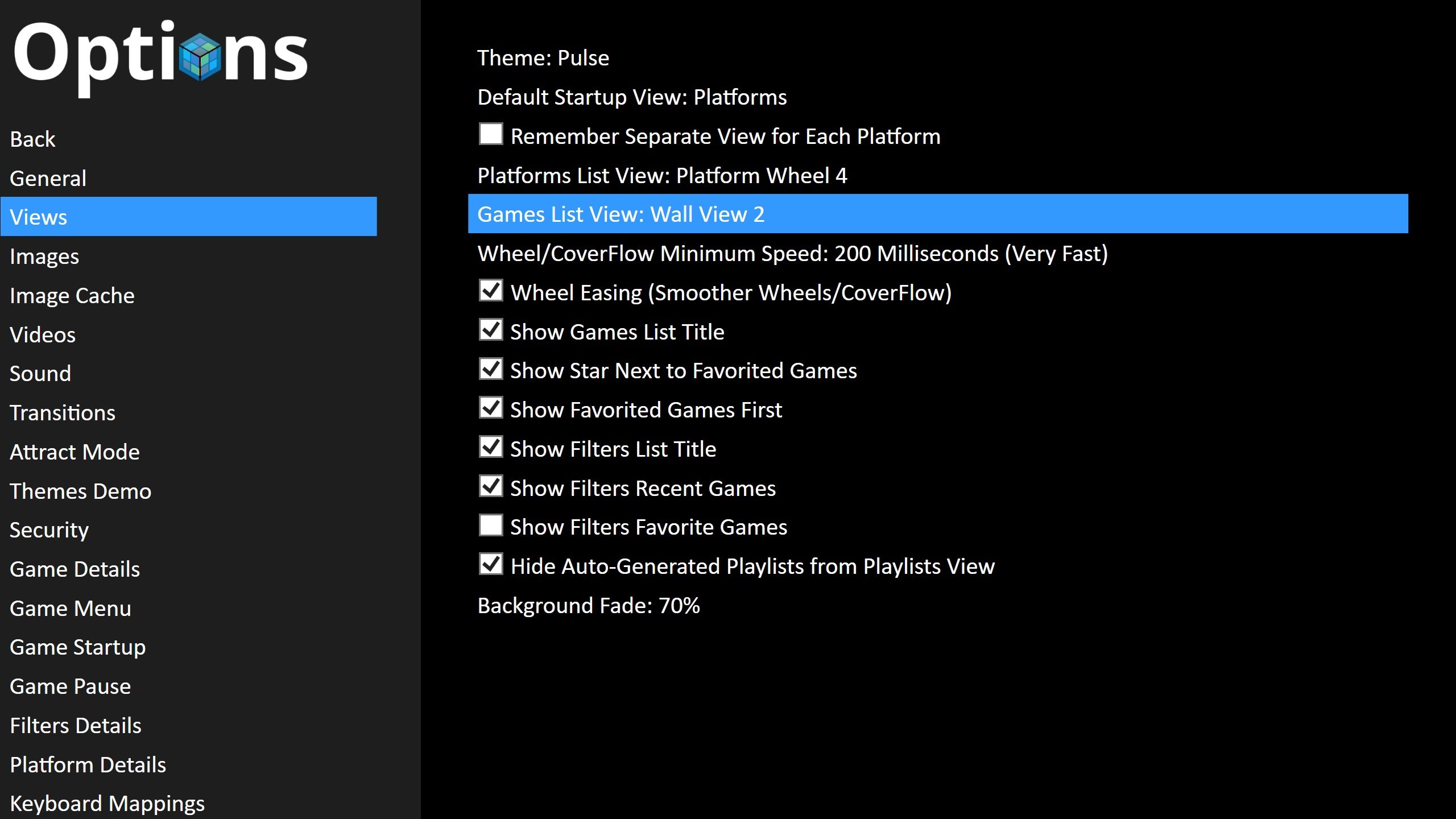Toggle Show Star Next to Favorited Games
This screenshot has width=1456, height=819.
[x=491, y=369]
